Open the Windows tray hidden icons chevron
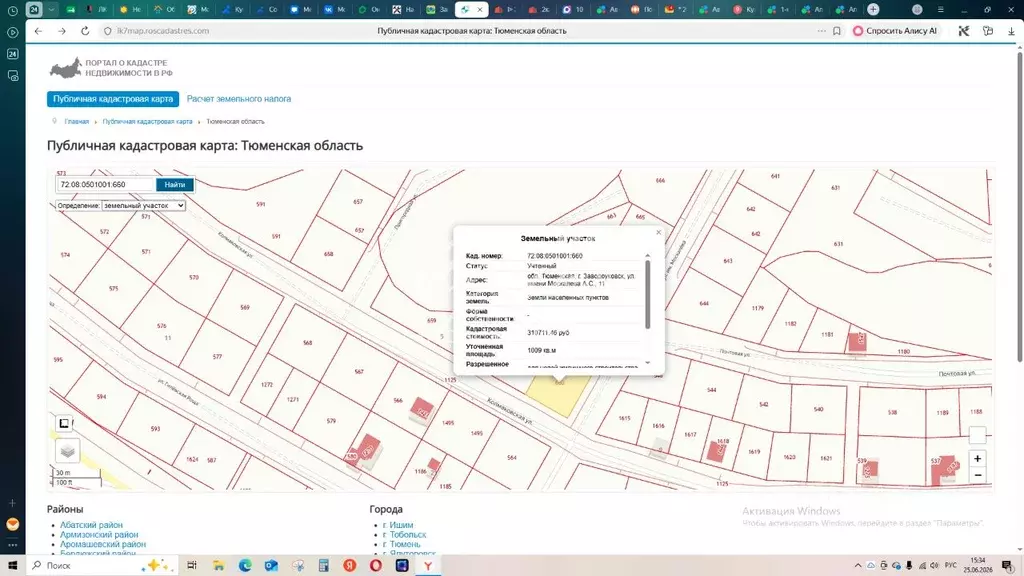The width and height of the screenshot is (1024, 576). pos(857,566)
